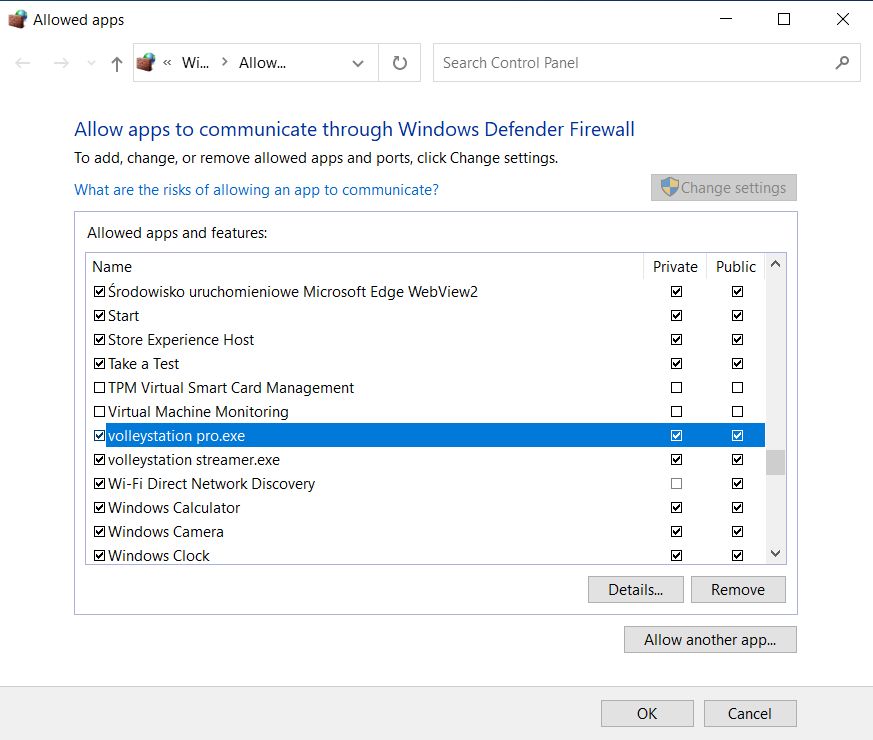Click the firewall icon in address bar
The width and height of the screenshot is (873, 740).
pyautogui.click(x=146, y=63)
